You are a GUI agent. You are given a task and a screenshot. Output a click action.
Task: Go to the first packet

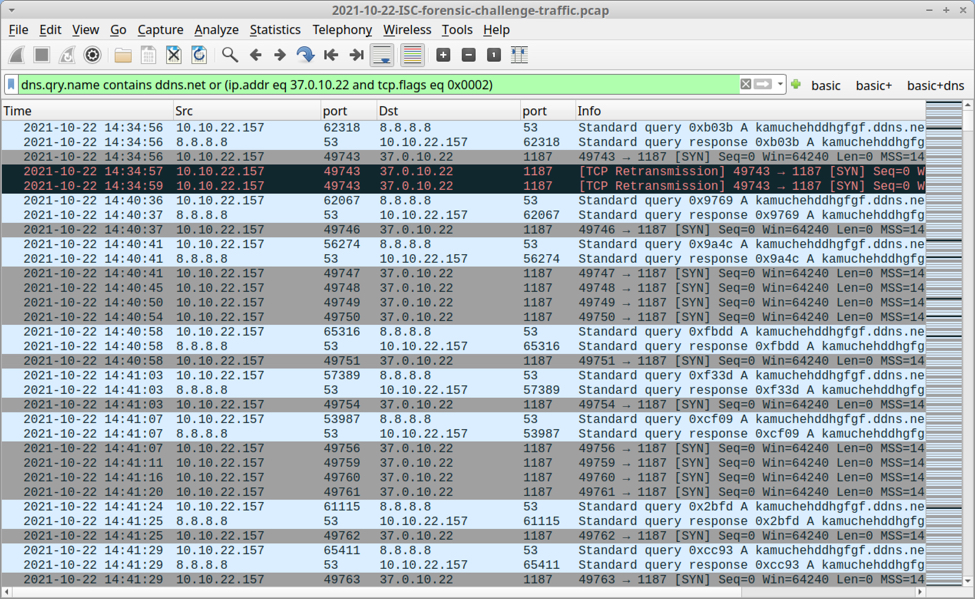pos(330,55)
